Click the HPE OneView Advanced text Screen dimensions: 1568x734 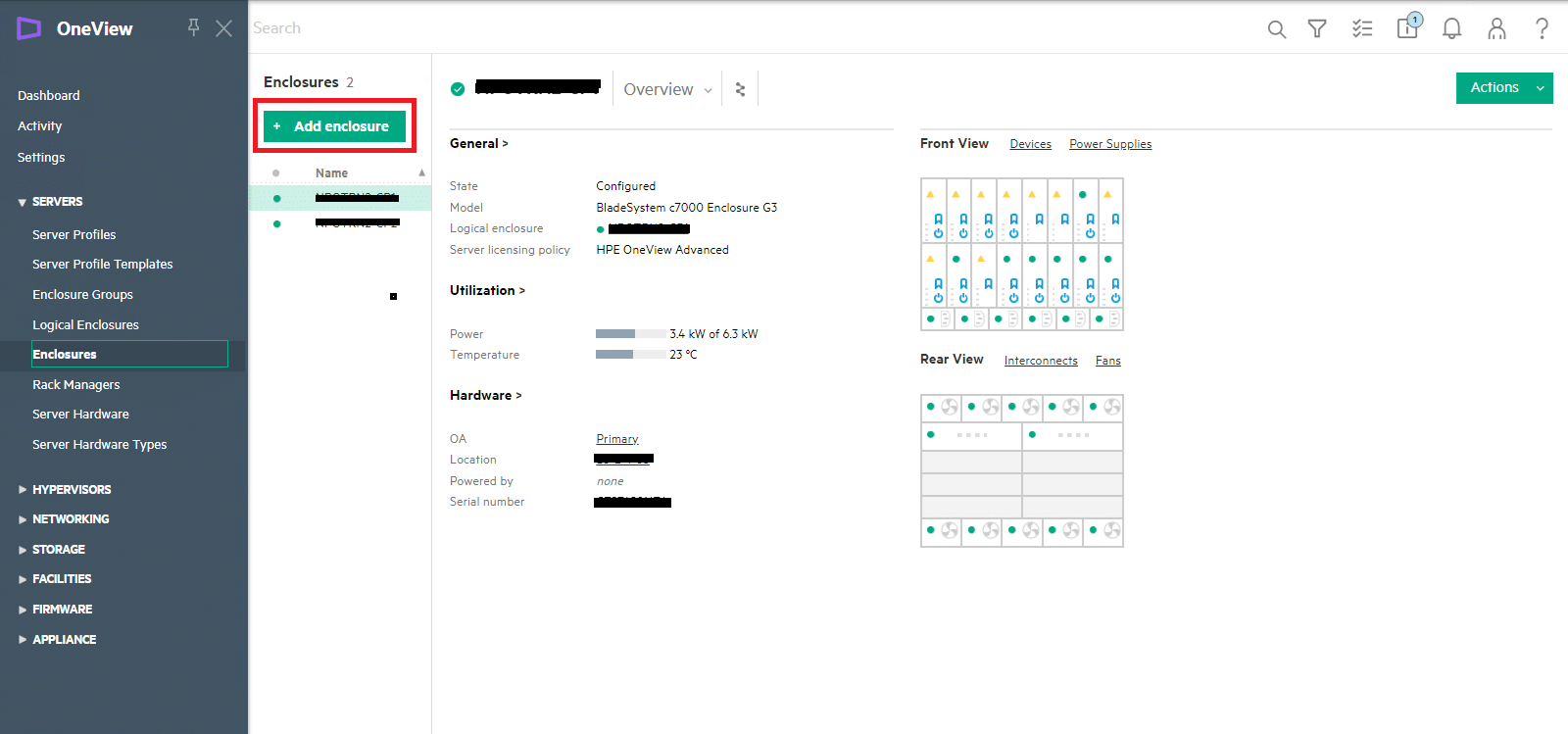[x=662, y=250]
